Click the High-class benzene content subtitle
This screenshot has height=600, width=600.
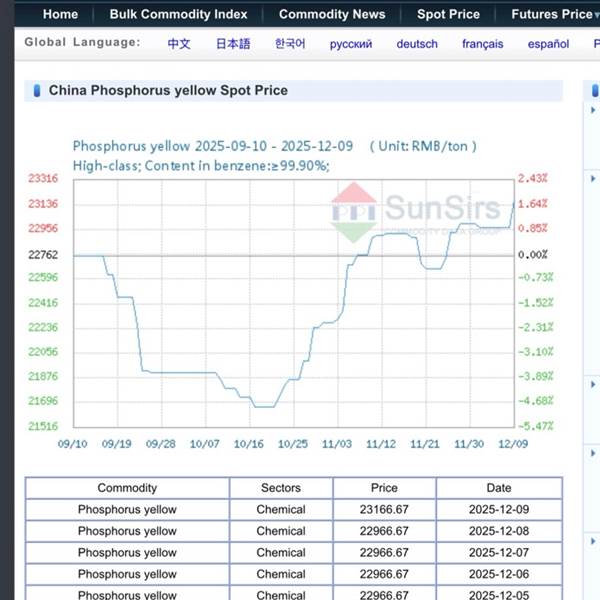[x=201, y=166]
